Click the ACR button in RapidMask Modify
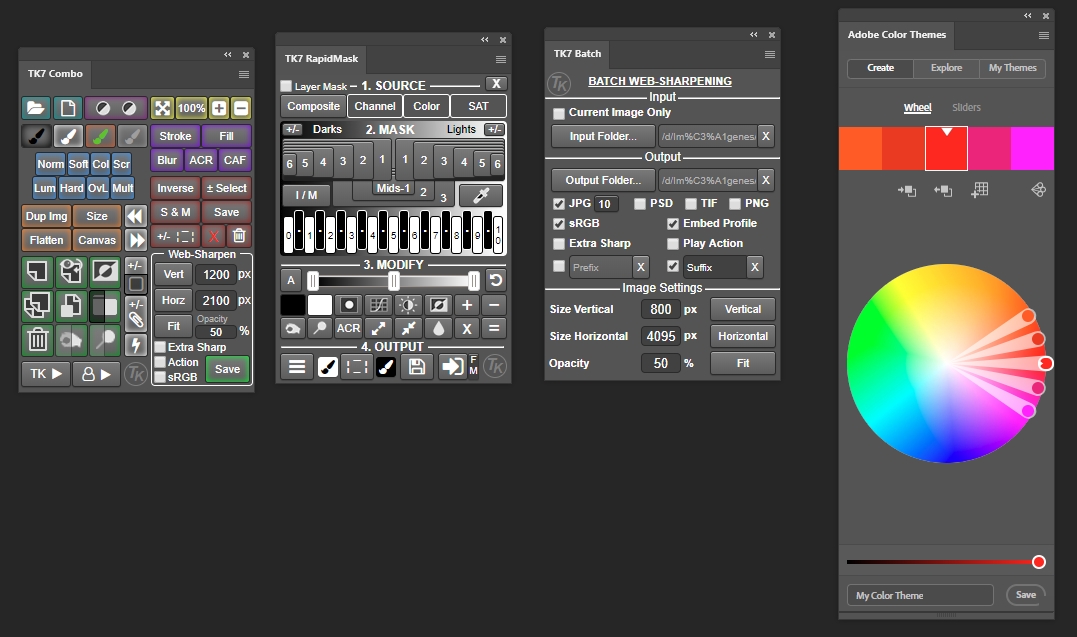The image size is (1077, 637). [348, 328]
